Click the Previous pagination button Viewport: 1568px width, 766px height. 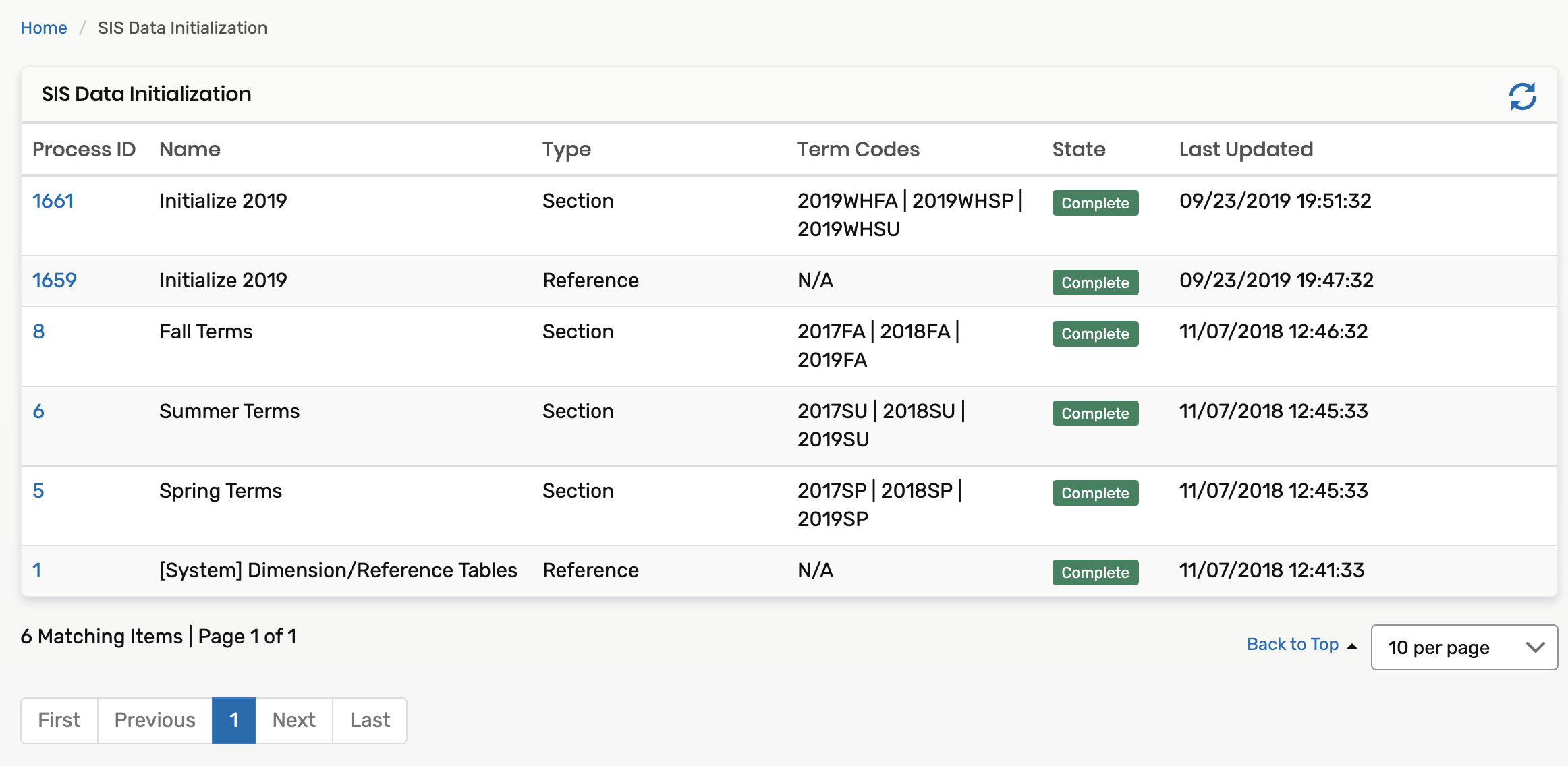pyautogui.click(x=155, y=720)
